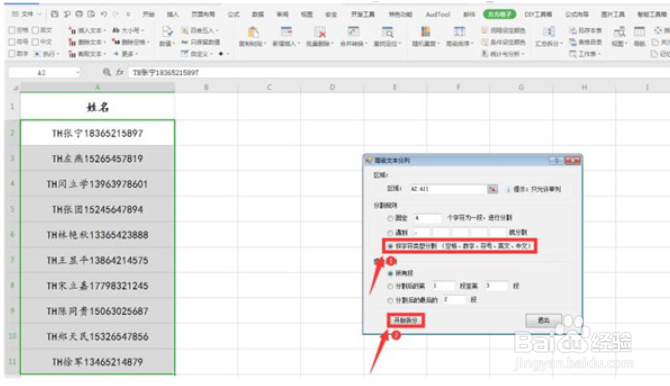Viewport: 670px width, 386px height.
Task: Select the 固定 radio button
Action: pos(390,218)
